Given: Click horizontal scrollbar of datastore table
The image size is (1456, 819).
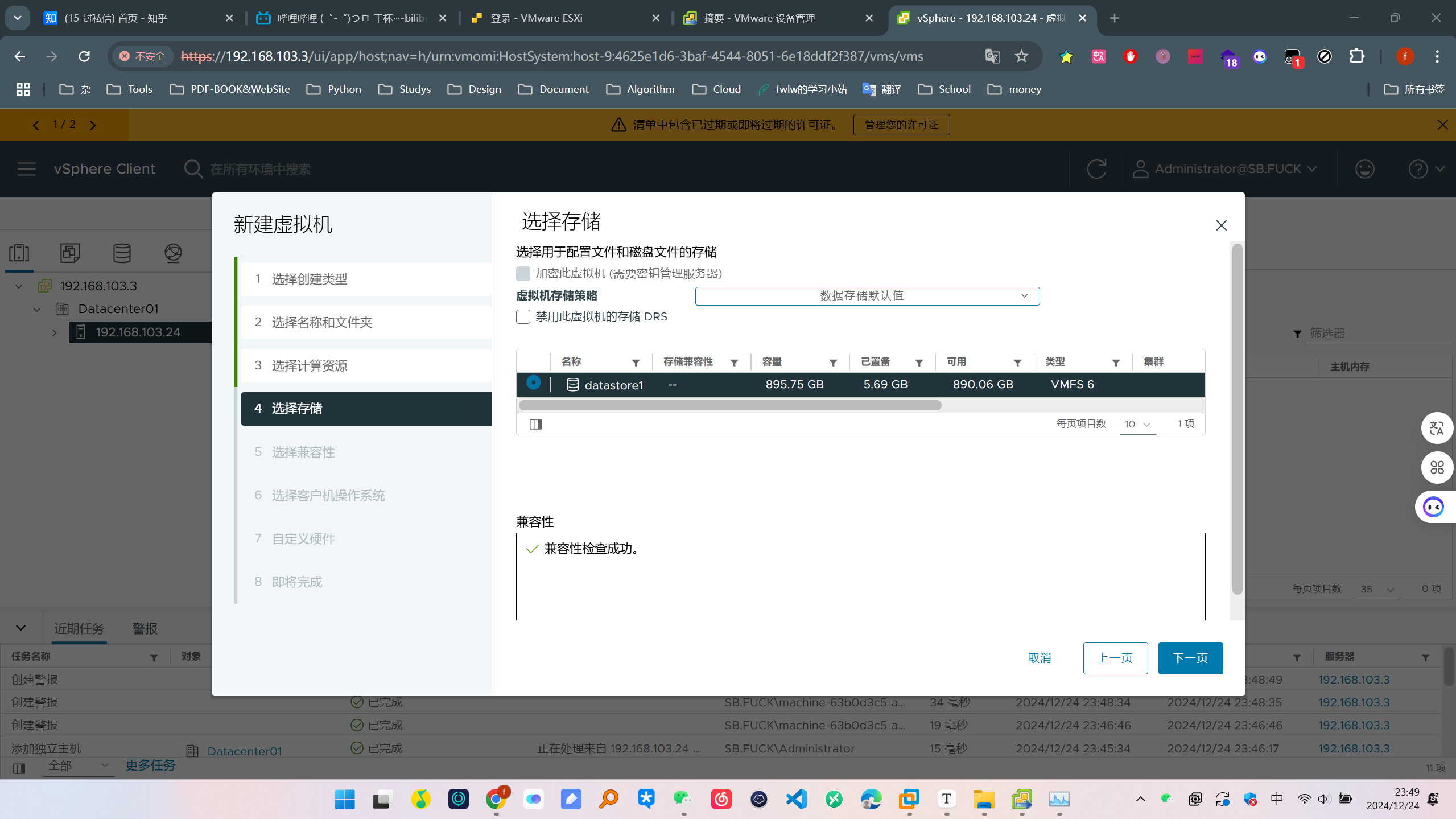Looking at the screenshot, I should click(730, 405).
